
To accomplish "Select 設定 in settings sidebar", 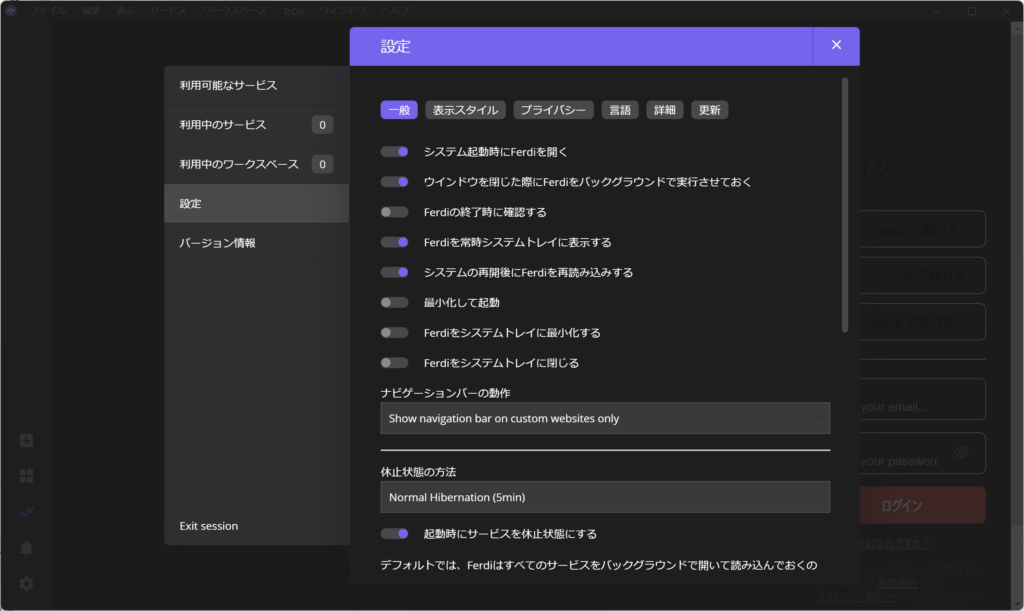I will click(x=257, y=203).
